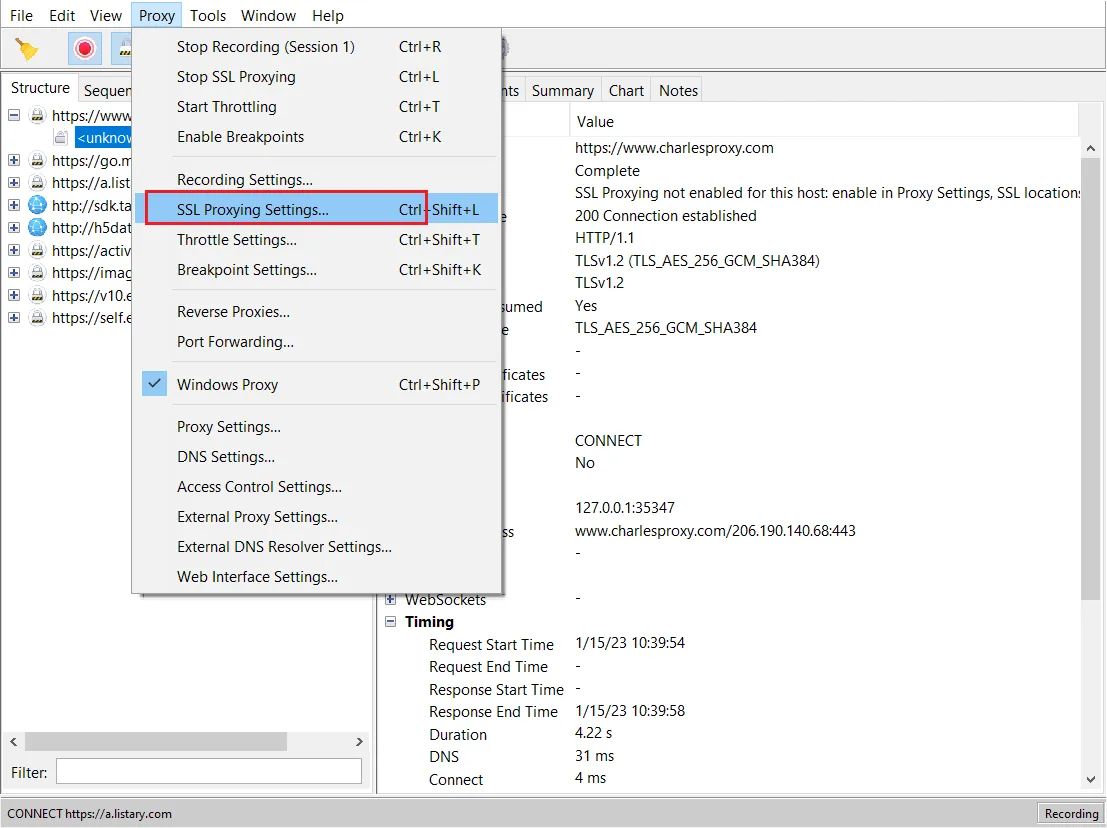Click the red record button in toolbar
The image size is (1107, 828).
click(85, 49)
